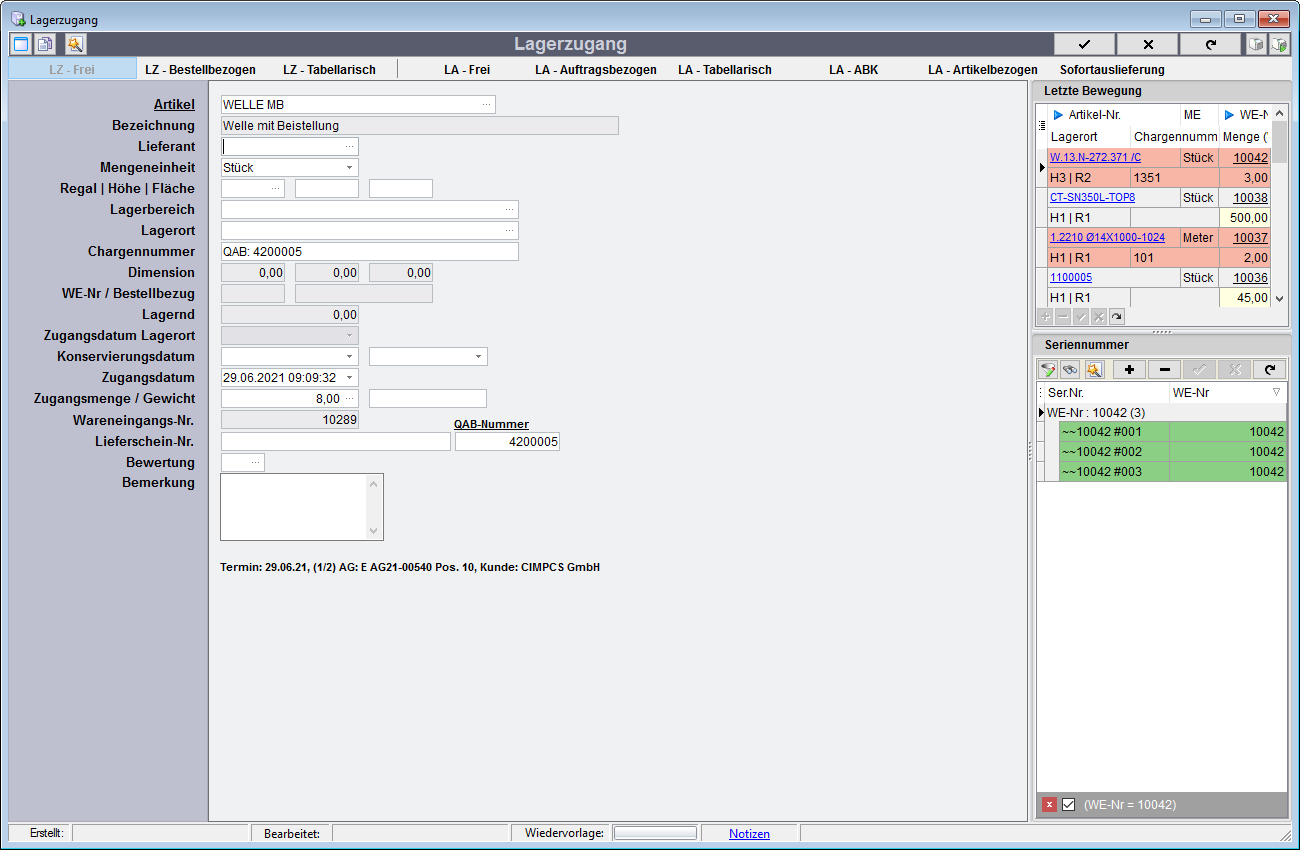The width and height of the screenshot is (1300, 850).
Task: Click the QAB-Nummer field 4200005
Action: tap(507, 441)
